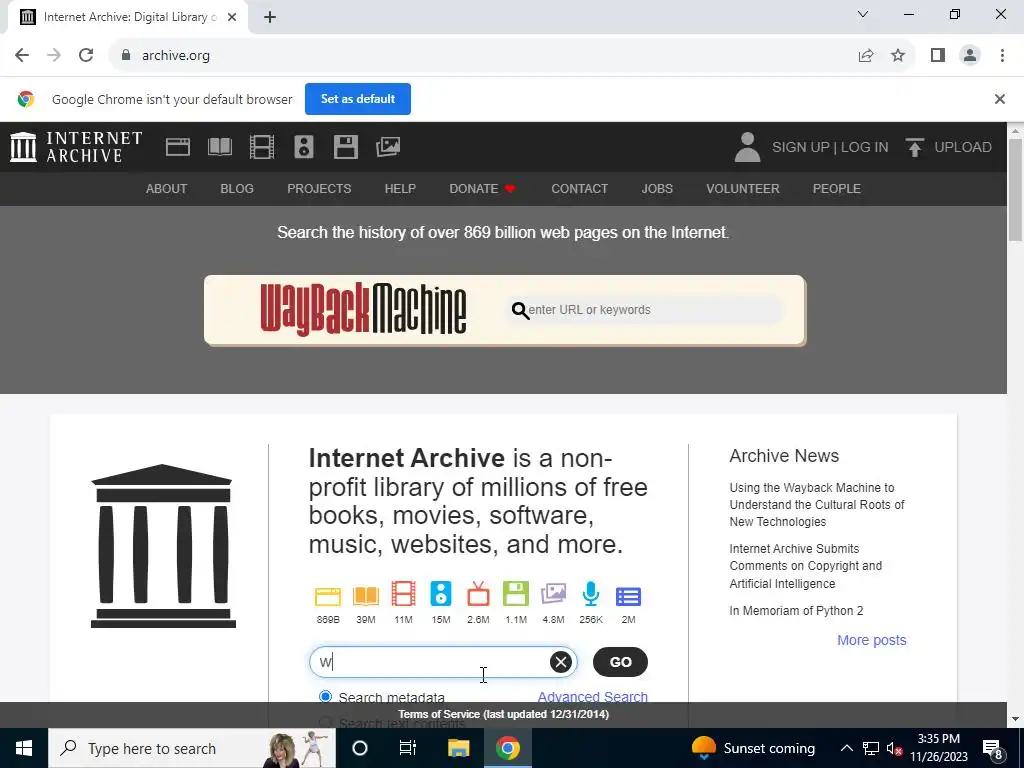Open Advanced Search link
Image resolution: width=1024 pixels, height=768 pixels.
click(x=592, y=697)
